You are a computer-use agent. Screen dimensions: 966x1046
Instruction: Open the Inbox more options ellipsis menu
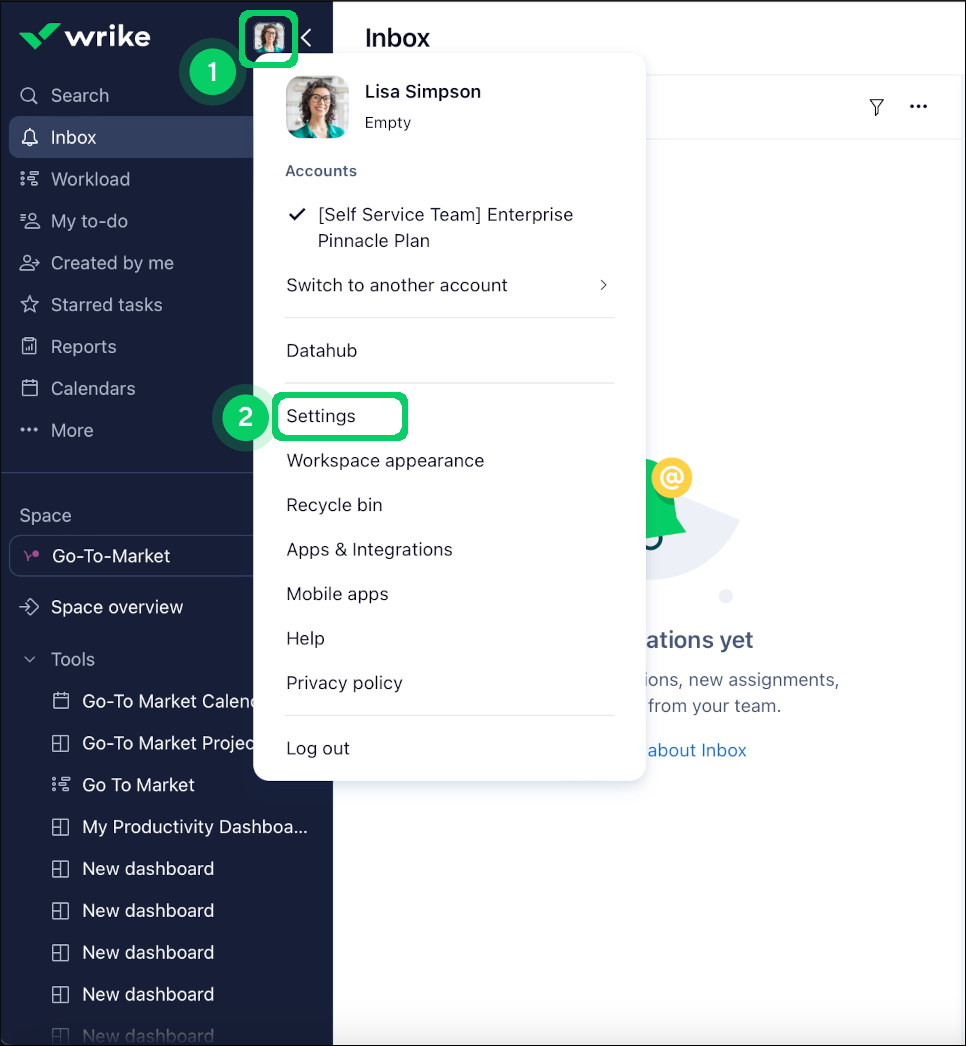point(918,107)
